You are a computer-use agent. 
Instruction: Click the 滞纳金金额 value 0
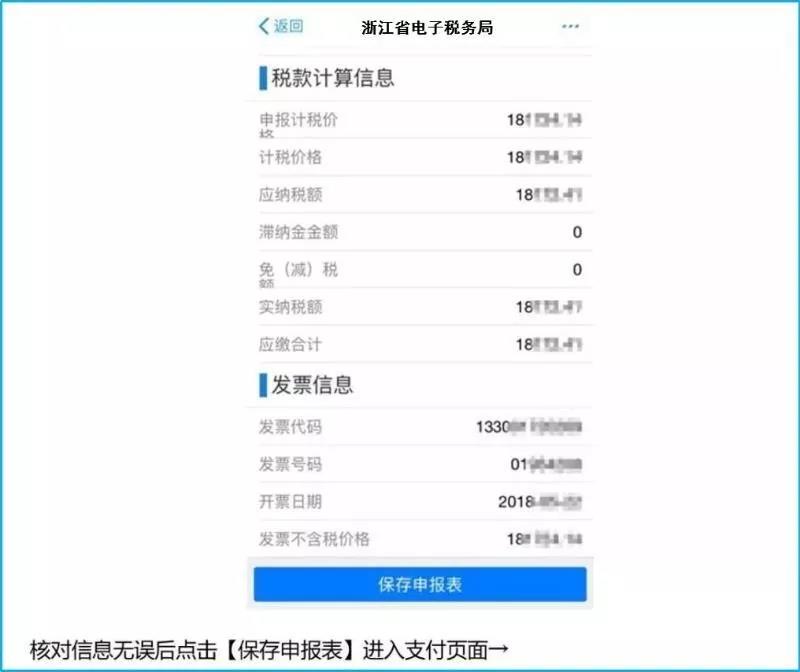click(577, 232)
